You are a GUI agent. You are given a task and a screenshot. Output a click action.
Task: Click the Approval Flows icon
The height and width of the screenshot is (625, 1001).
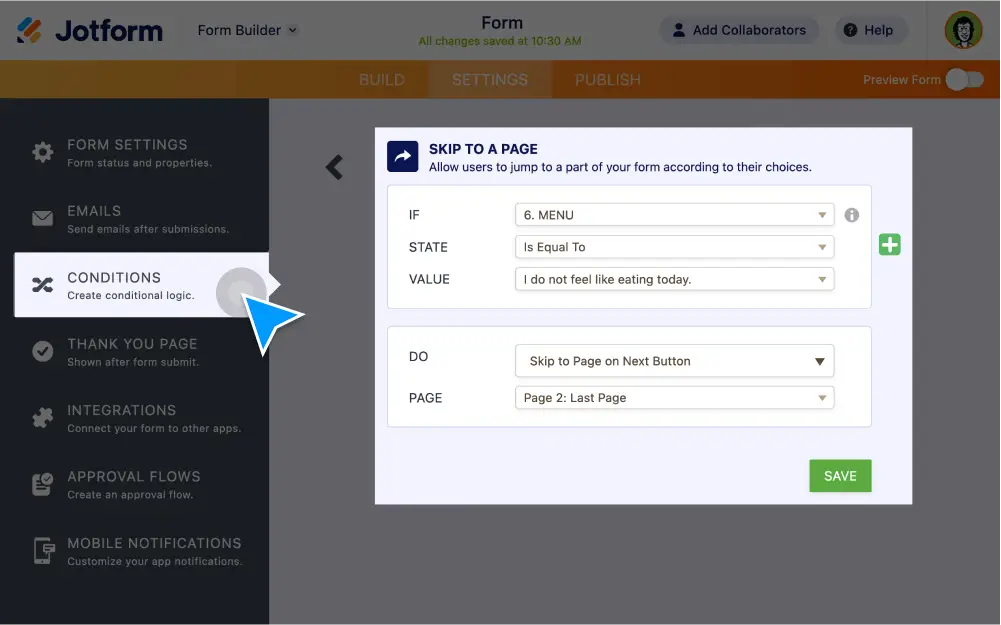coord(42,484)
